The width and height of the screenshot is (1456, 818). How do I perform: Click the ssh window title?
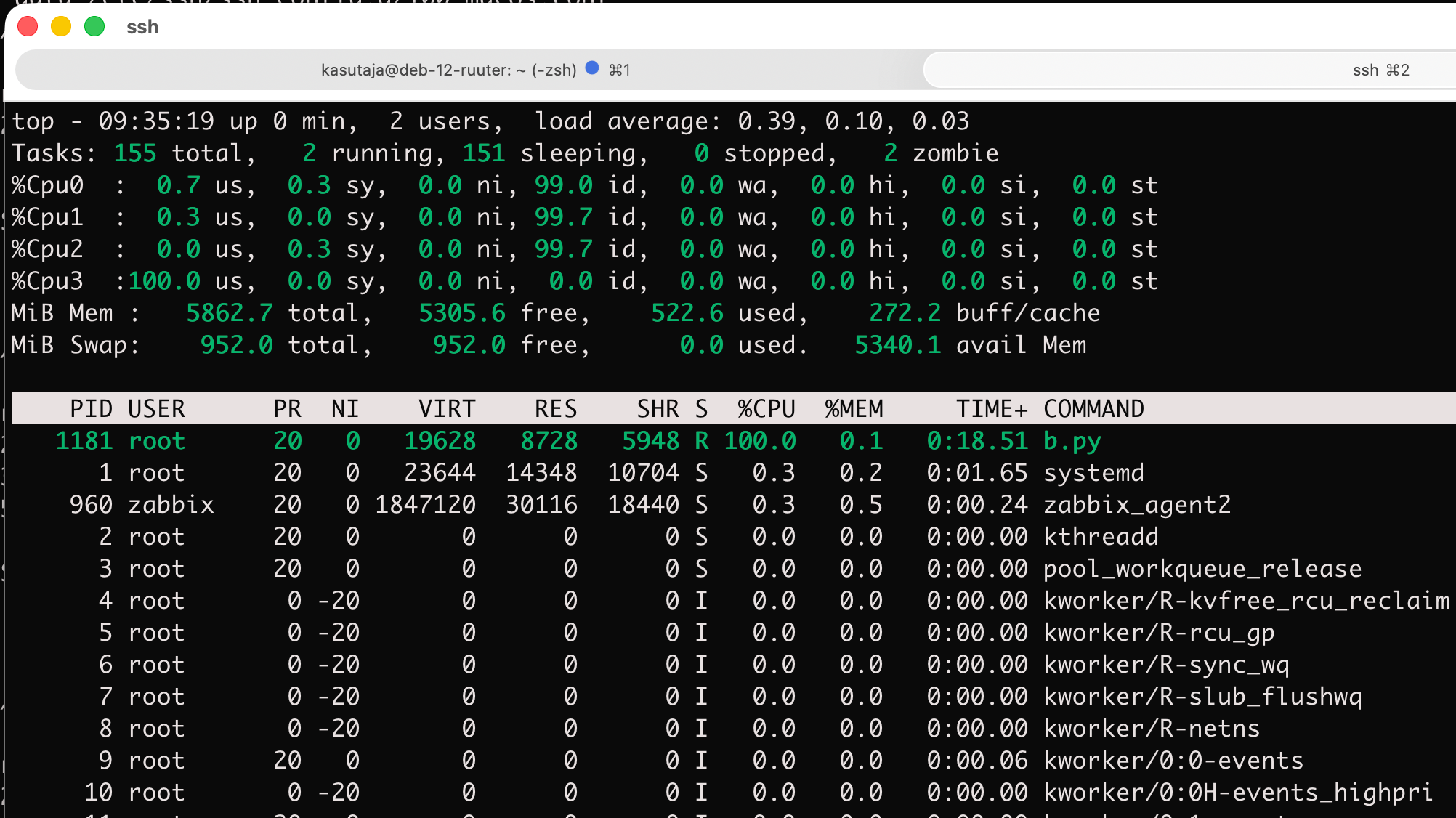click(142, 27)
